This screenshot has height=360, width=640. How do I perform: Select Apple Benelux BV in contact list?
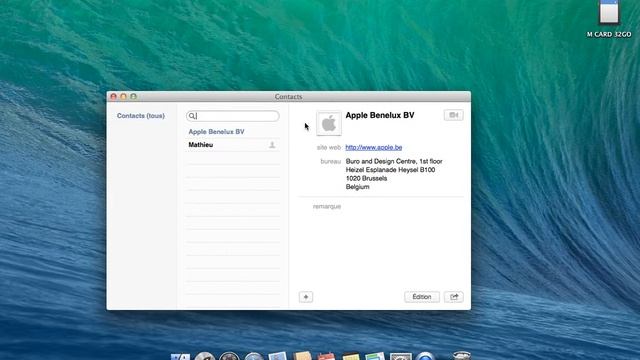233,132
